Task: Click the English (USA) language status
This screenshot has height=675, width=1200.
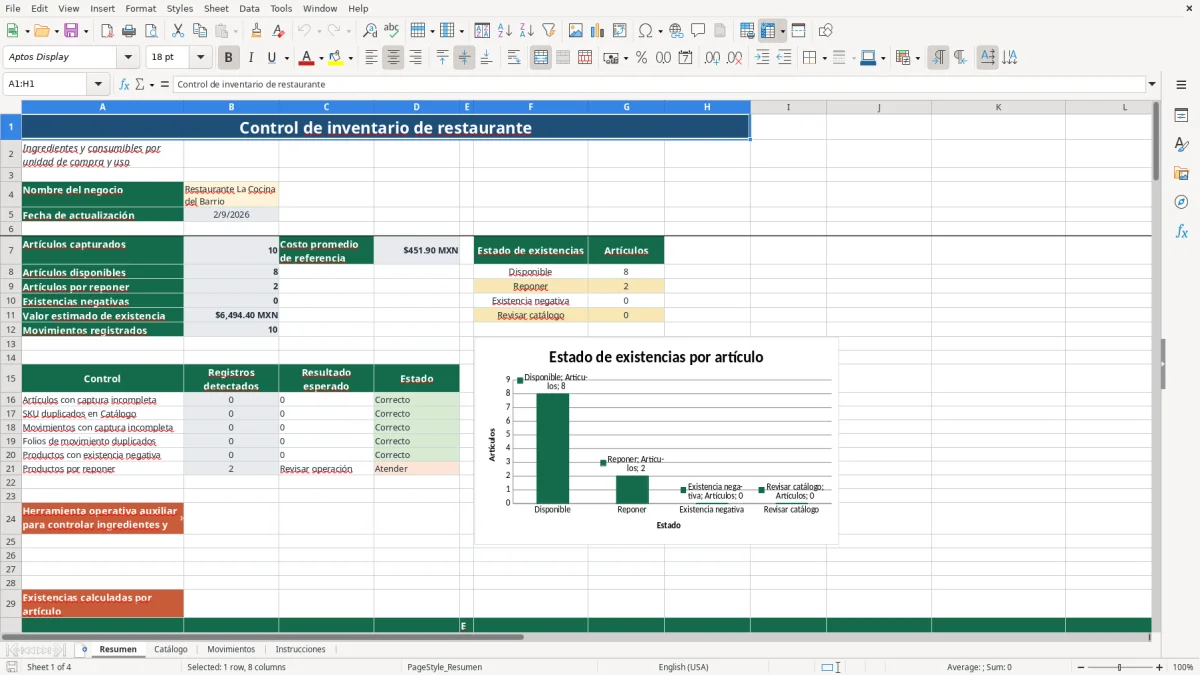Action: [683, 667]
